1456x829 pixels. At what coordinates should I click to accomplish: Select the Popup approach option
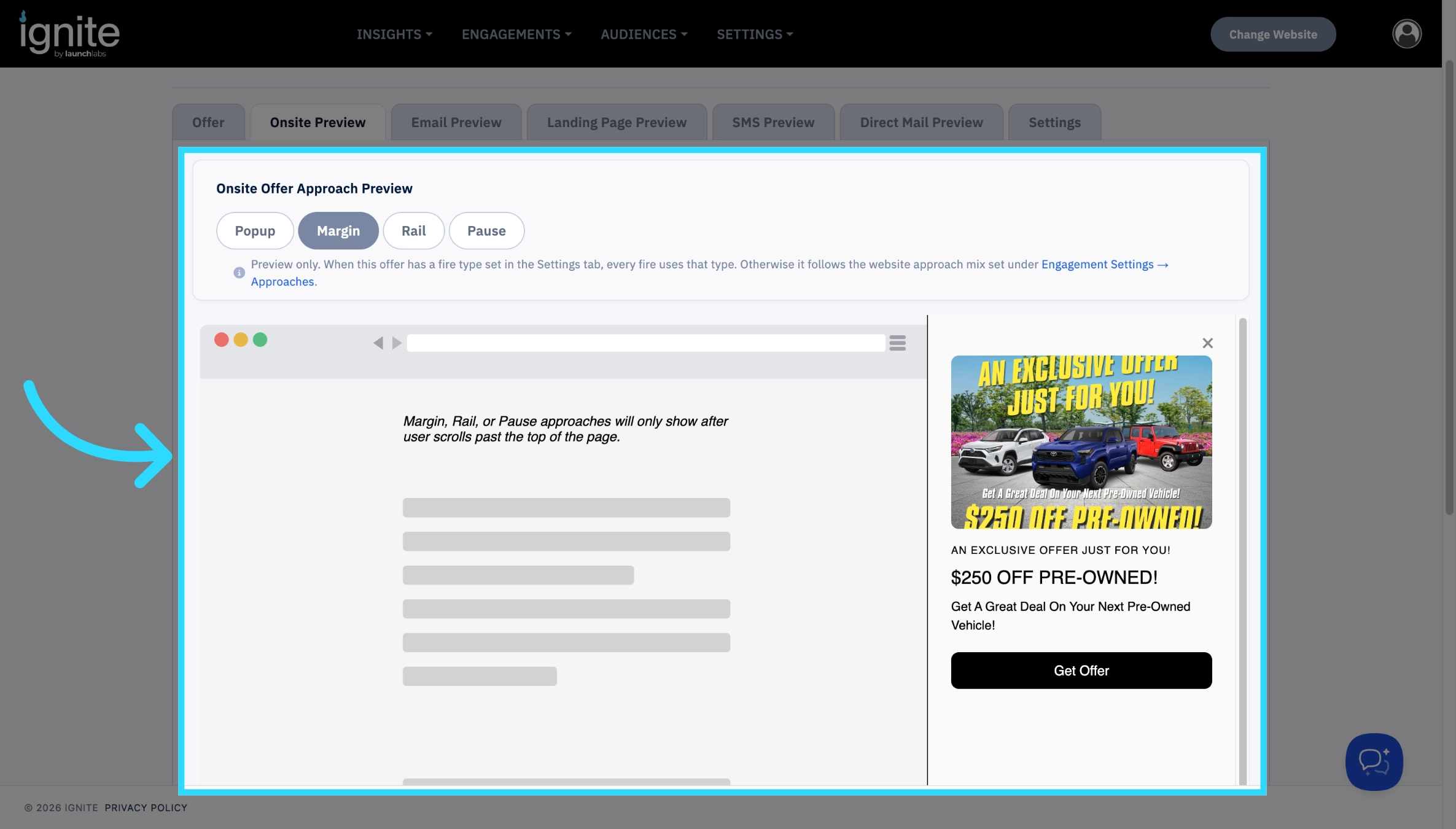[255, 231]
